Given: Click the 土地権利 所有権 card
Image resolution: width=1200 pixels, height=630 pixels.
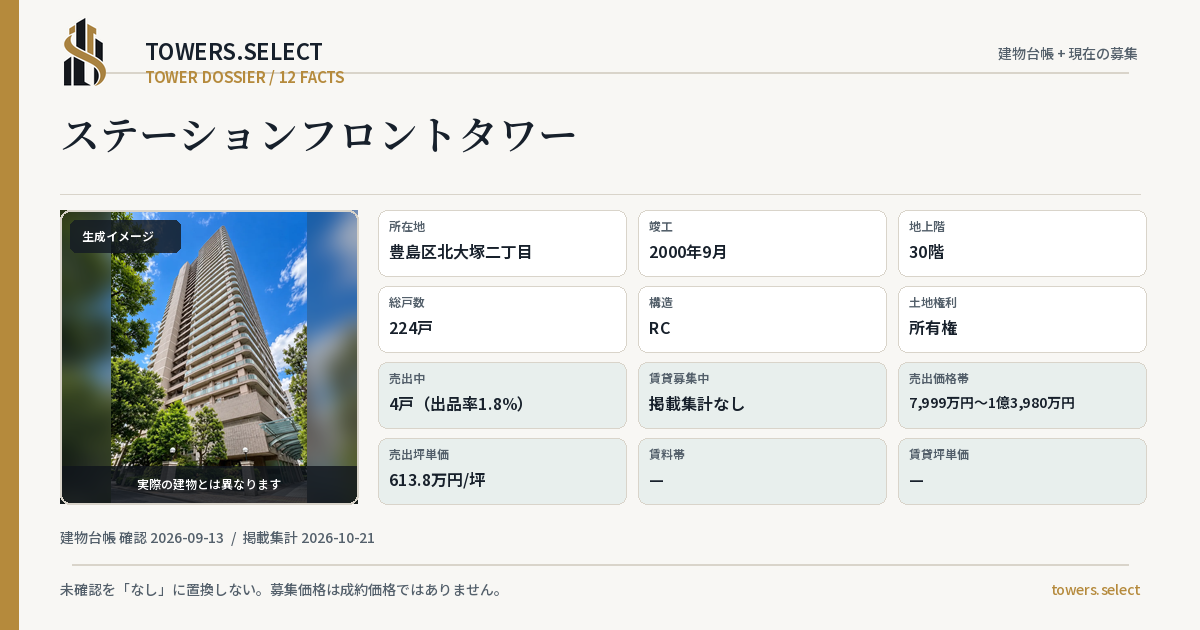Looking at the screenshot, I should [1022, 319].
